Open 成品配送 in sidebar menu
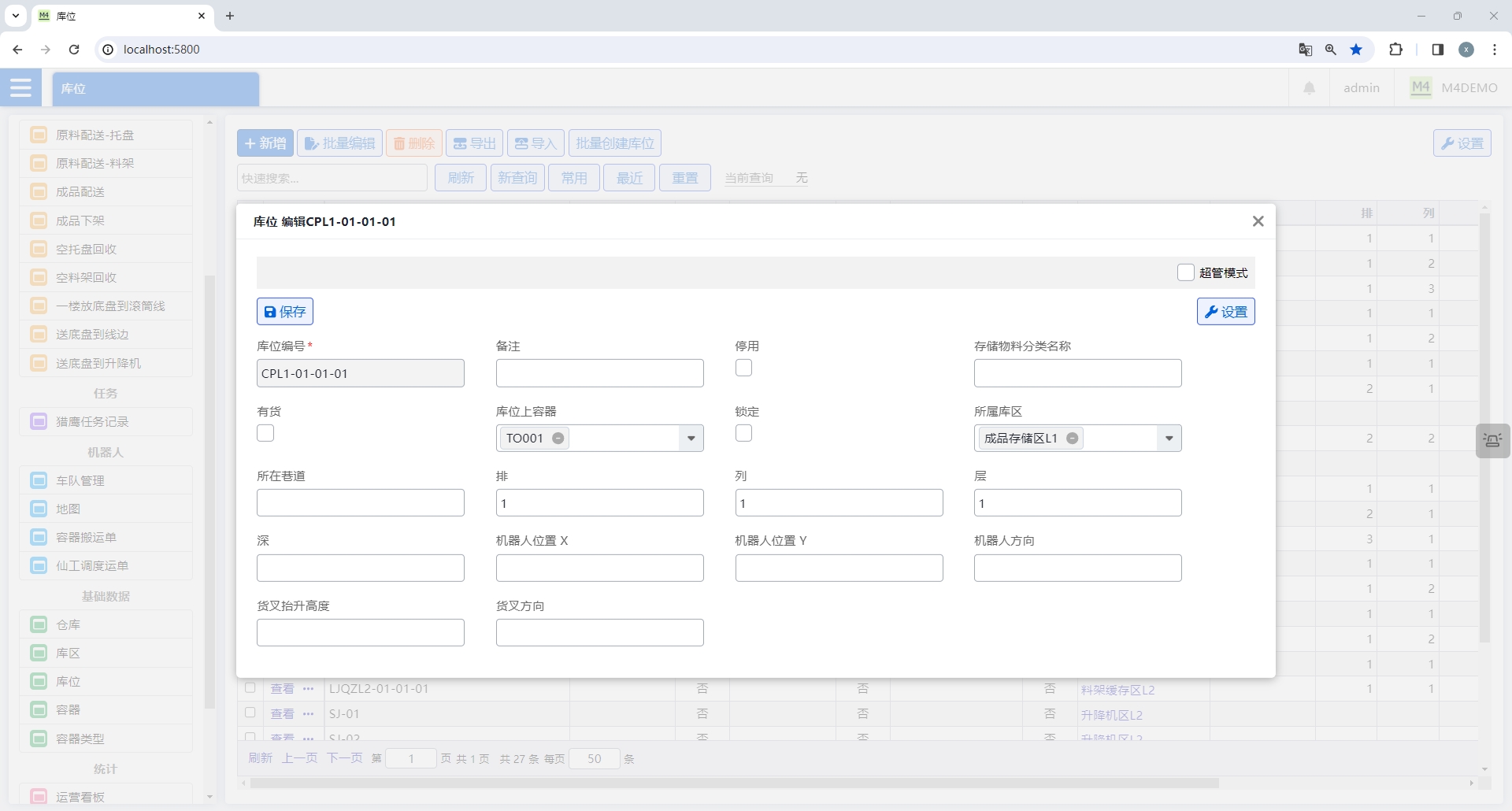Screen dimensions: 1512x811 [x=106, y=191]
